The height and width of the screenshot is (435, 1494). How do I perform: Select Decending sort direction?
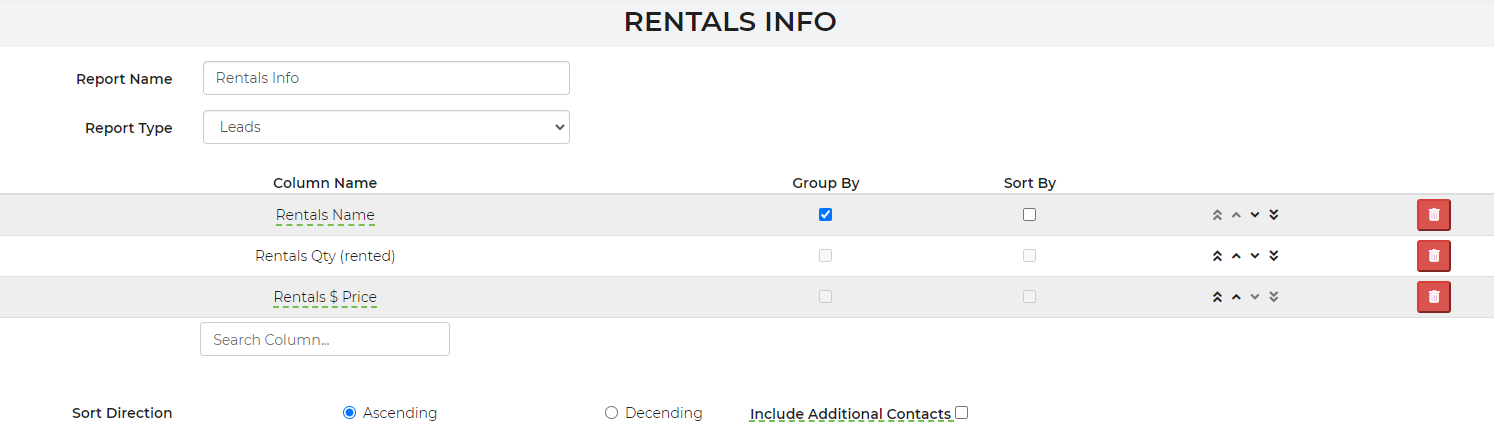tap(611, 413)
